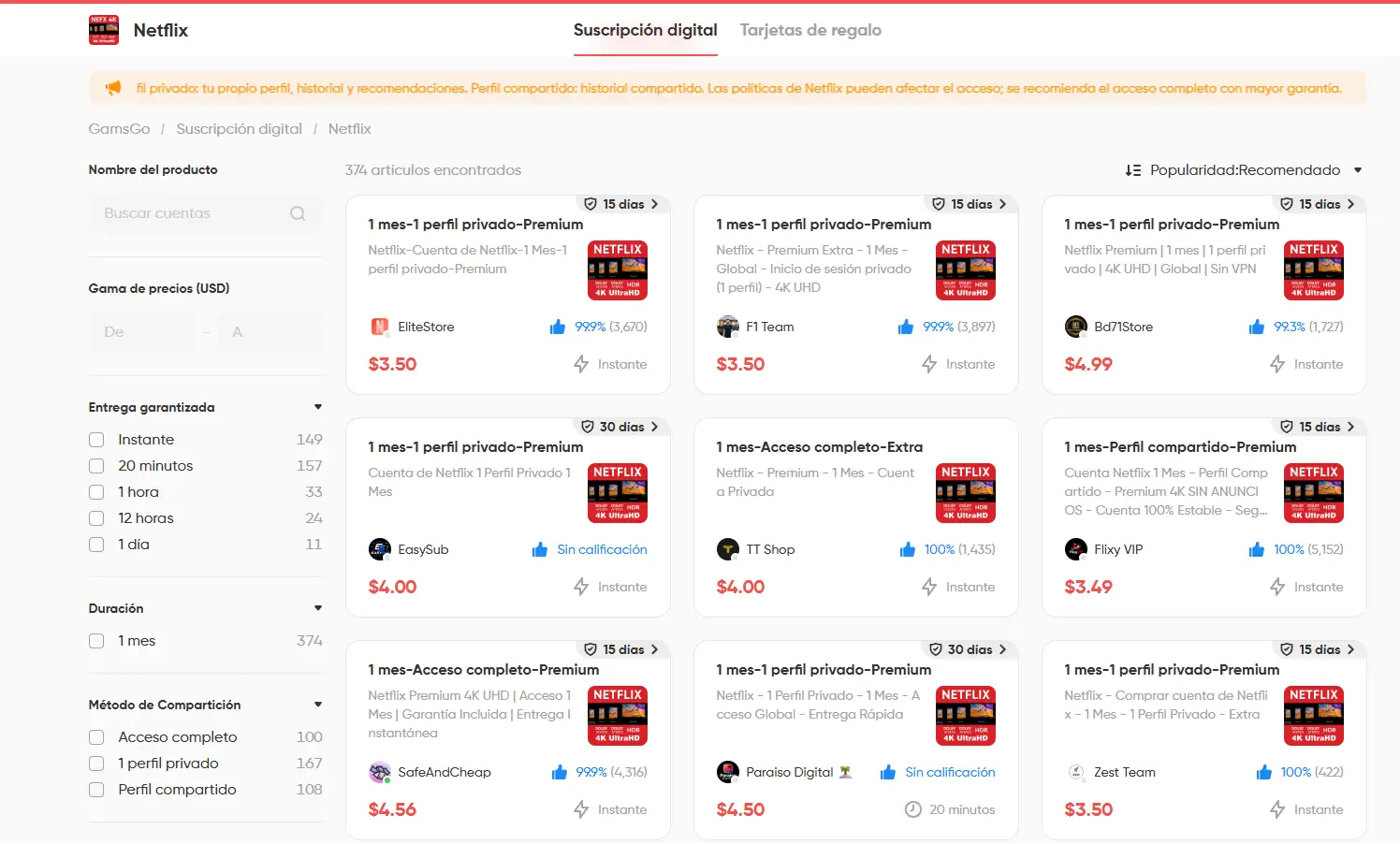Click the minimum price De input field
Image resolution: width=1400 pixels, height=844 pixels.
pos(142,332)
